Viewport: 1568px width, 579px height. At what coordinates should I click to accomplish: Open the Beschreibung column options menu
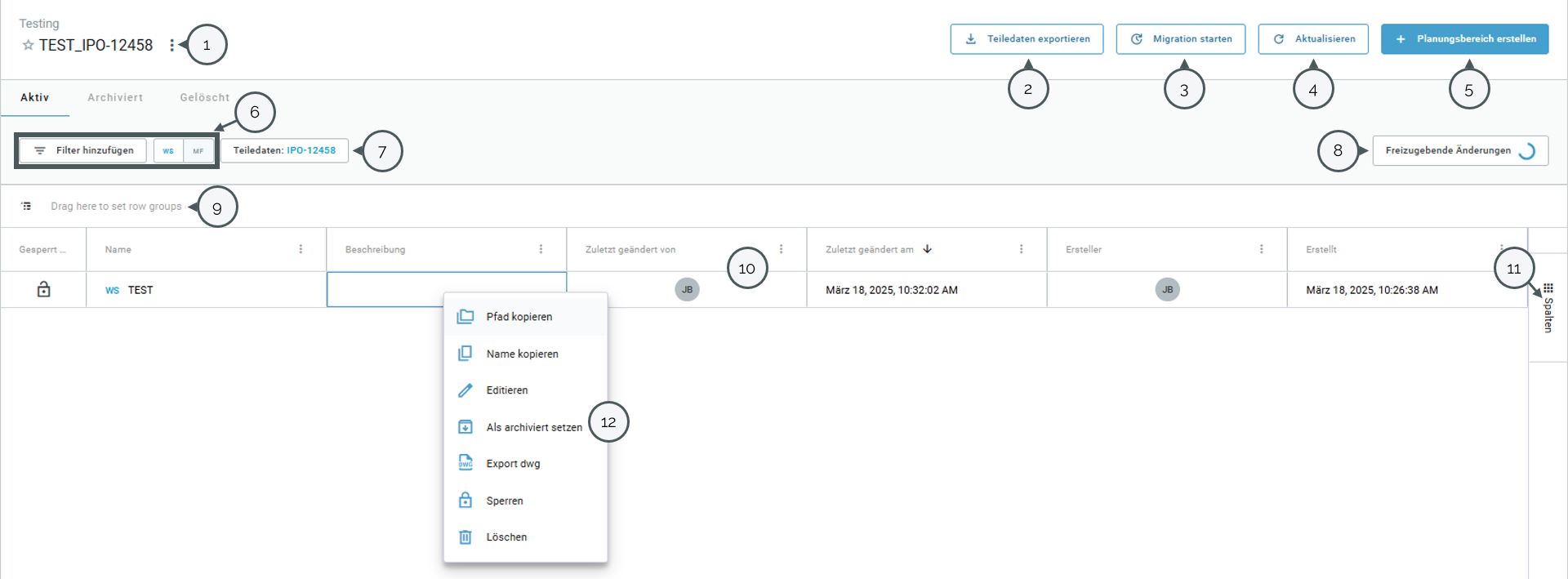pyautogui.click(x=541, y=249)
